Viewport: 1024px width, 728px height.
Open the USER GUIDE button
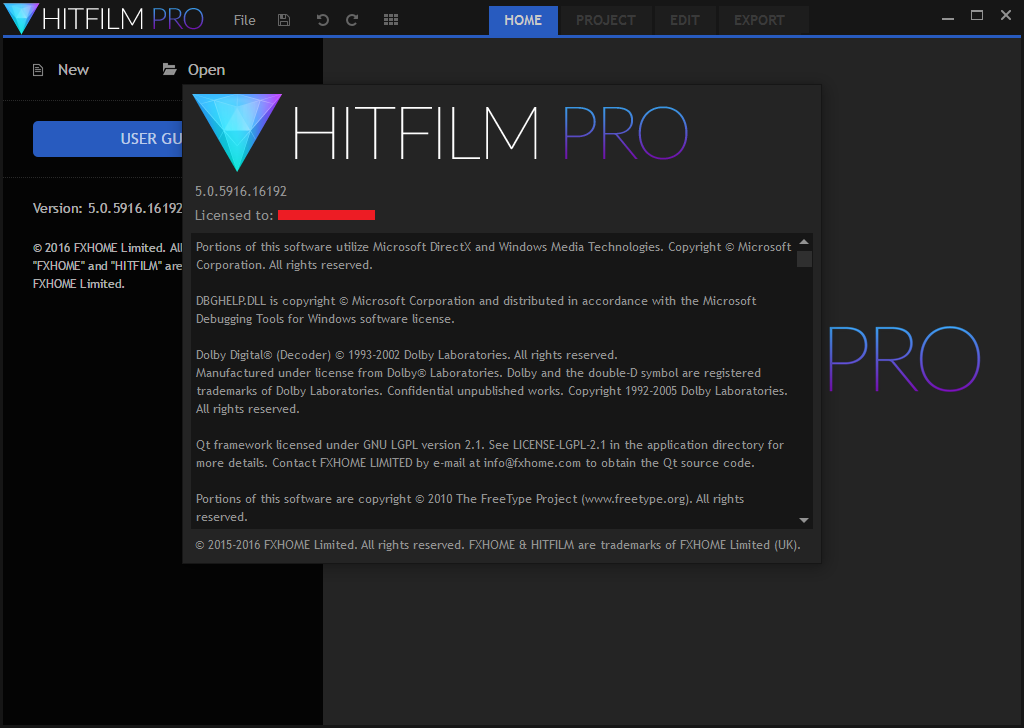pos(108,138)
